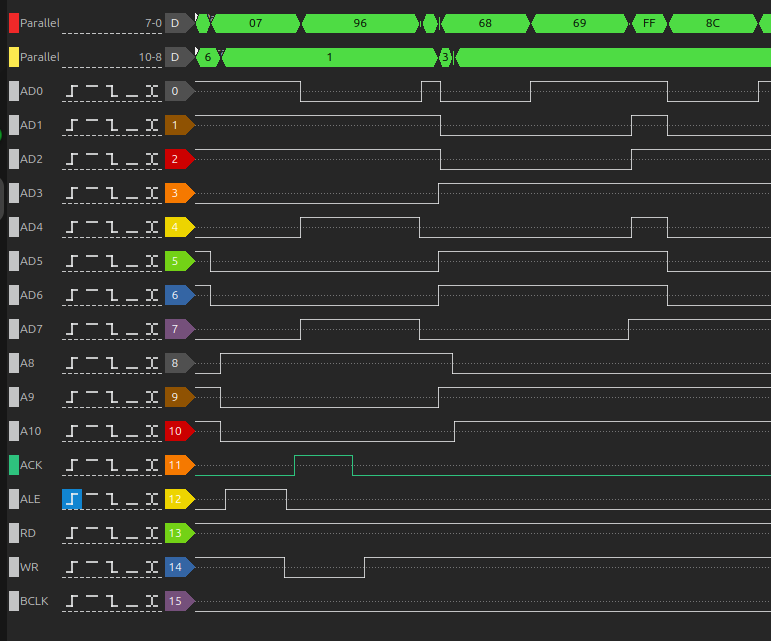The width and height of the screenshot is (771, 641).
Task: Toggle either edge trigger on WR
Action: (152, 567)
